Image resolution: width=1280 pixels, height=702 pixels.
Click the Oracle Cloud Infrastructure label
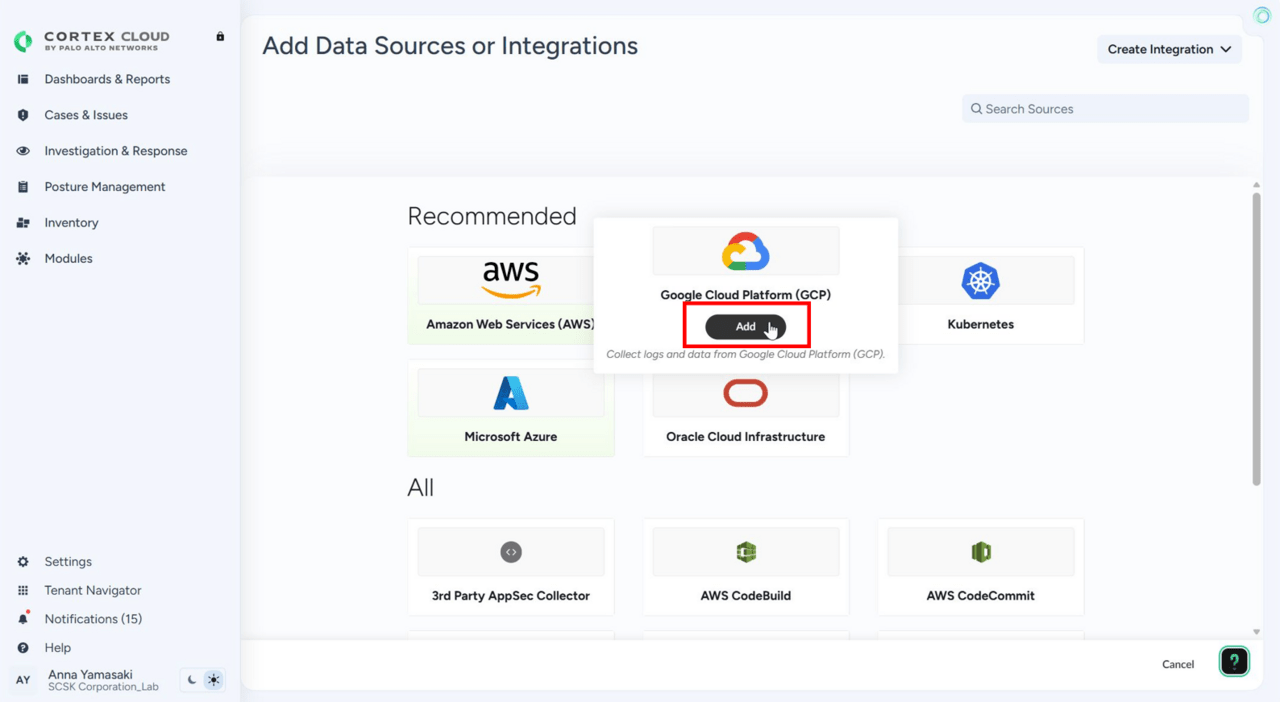pyautogui.click(x=746, y=437)
